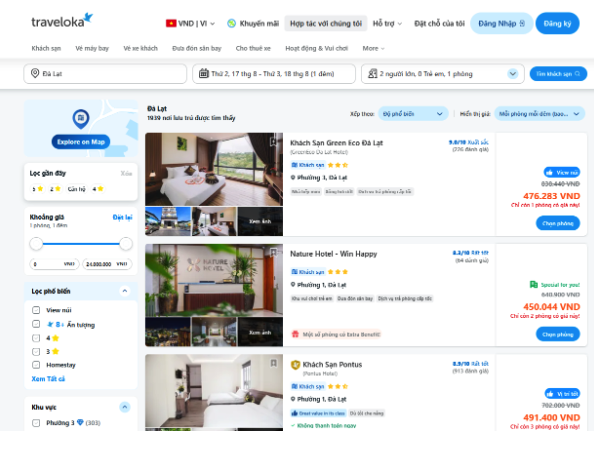Click the location pin icon in the destination field

click(x=35, y=73)
